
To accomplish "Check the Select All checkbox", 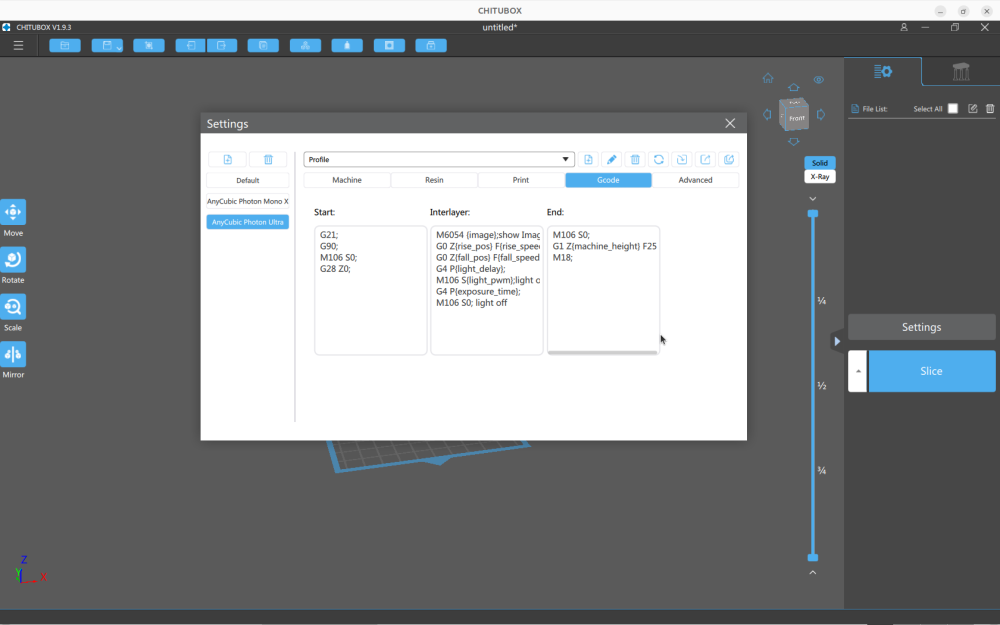I will pyautogui.click(x=953, y=108).
